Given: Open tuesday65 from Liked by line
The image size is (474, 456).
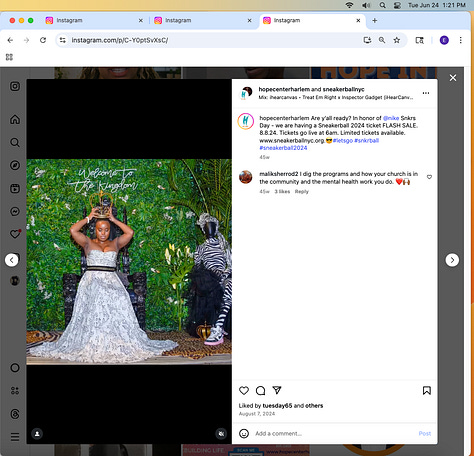Looking at the screenshot, I should 277,406.
